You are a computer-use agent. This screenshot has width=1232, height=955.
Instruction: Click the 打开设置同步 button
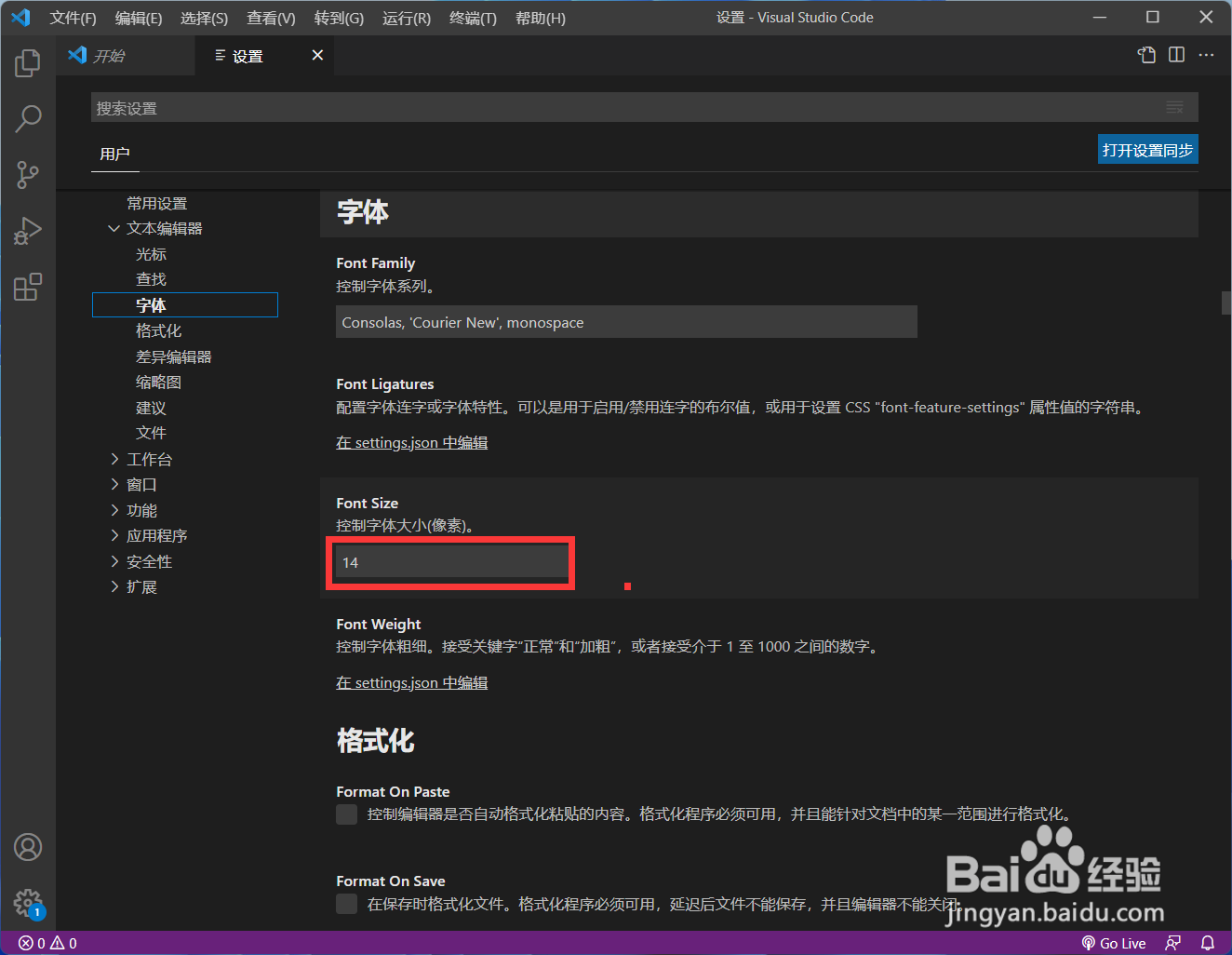coord(1147,150)
